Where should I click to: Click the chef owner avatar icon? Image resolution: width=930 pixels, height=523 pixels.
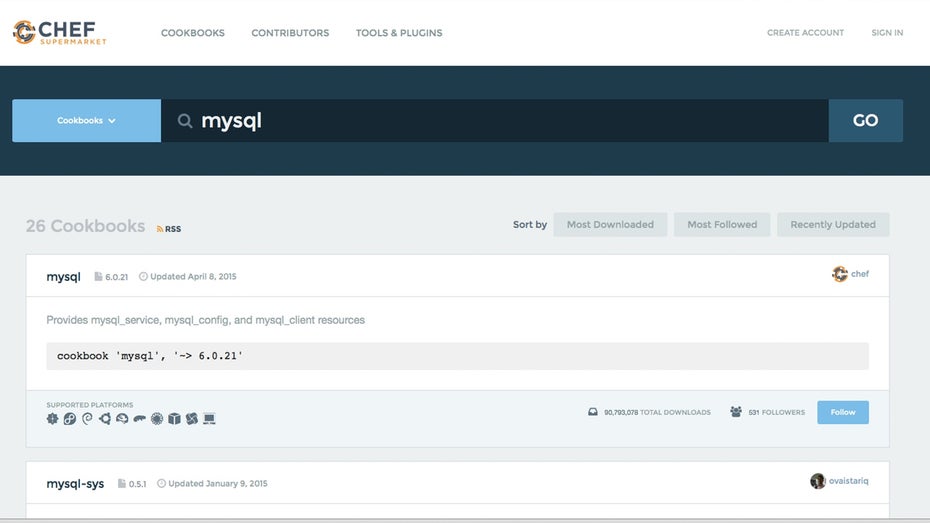[840, 274]
